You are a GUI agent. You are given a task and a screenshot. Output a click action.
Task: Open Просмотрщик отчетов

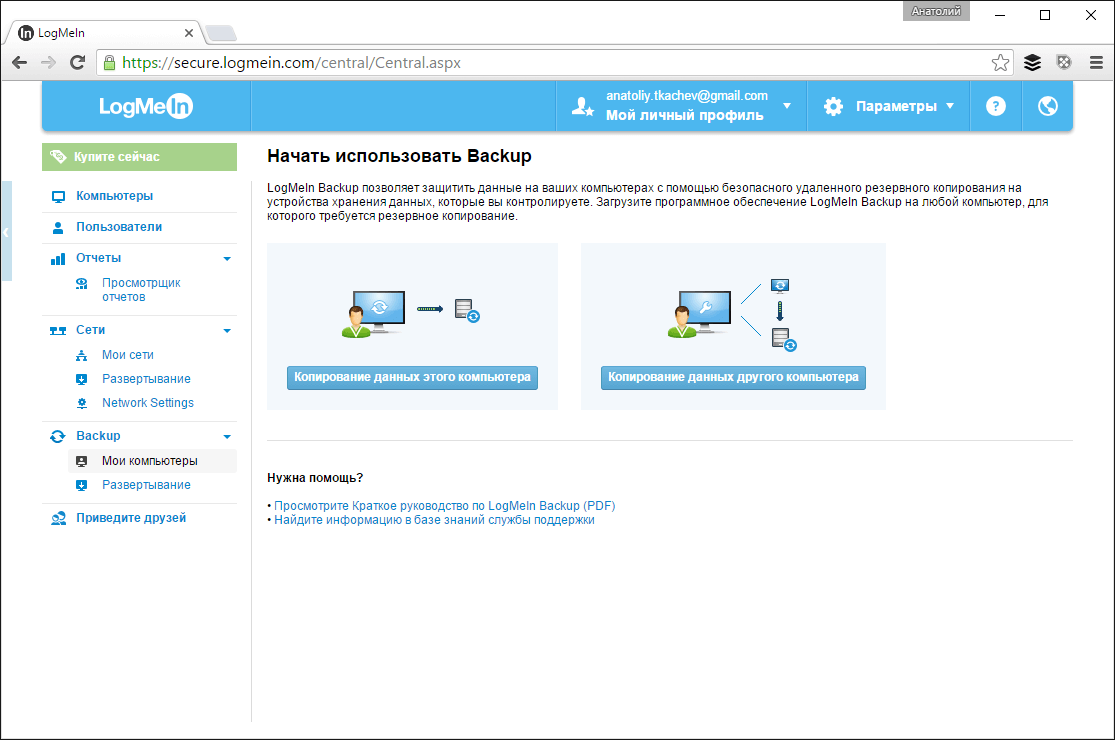coord(141,290)
